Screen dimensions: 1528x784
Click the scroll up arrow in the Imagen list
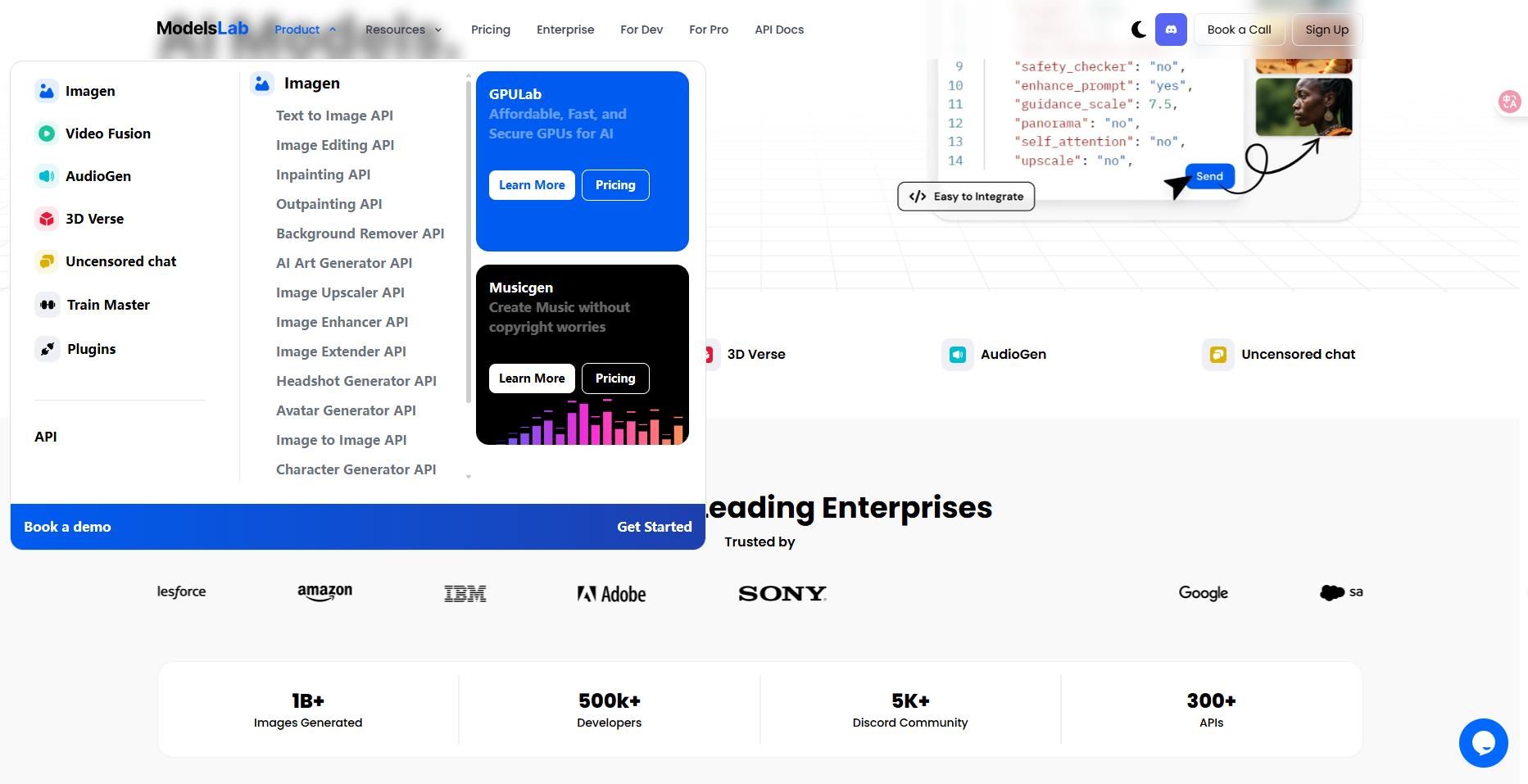click(x=469, y=76)
